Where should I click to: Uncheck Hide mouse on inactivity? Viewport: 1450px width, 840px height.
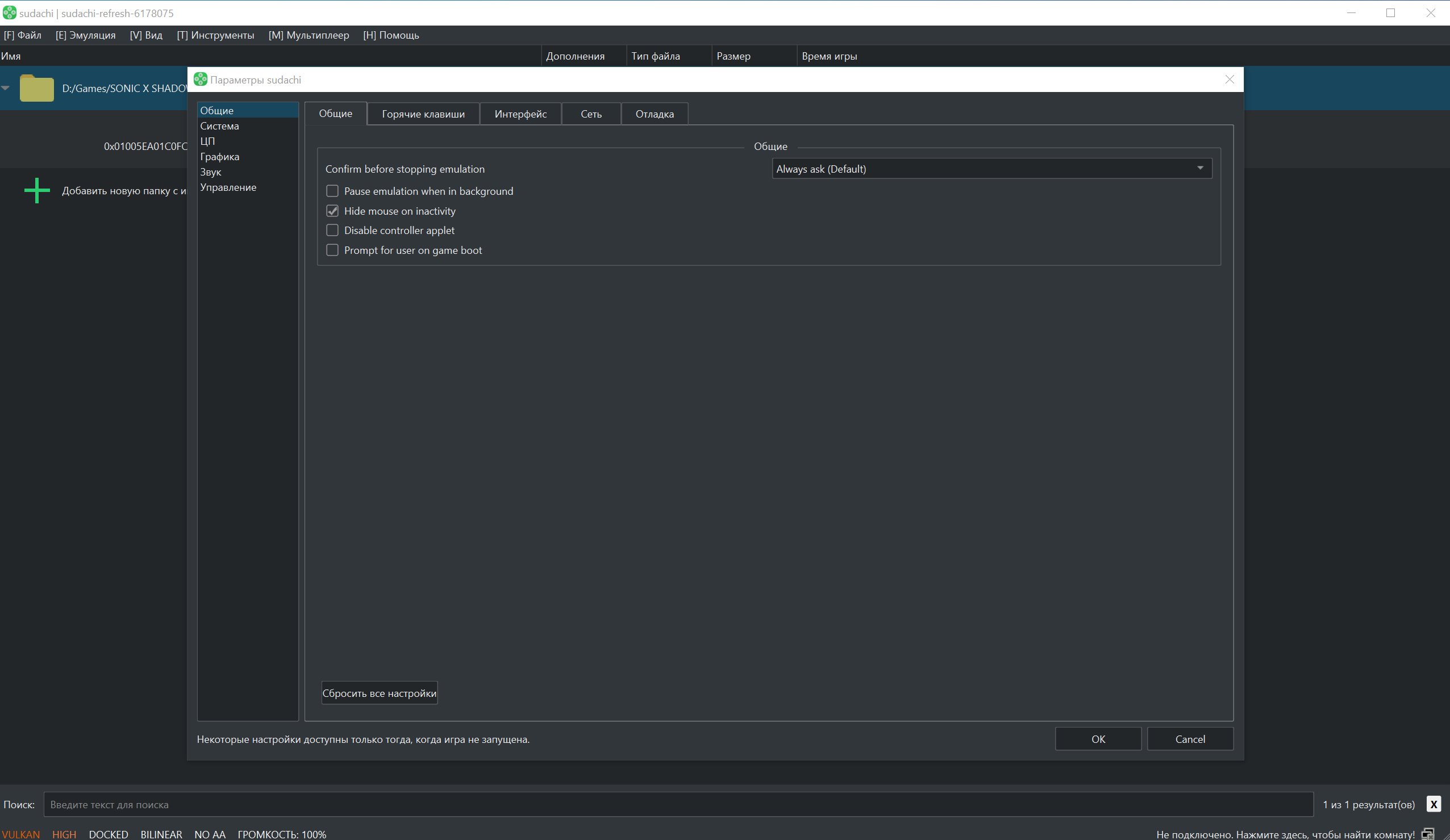332,211
